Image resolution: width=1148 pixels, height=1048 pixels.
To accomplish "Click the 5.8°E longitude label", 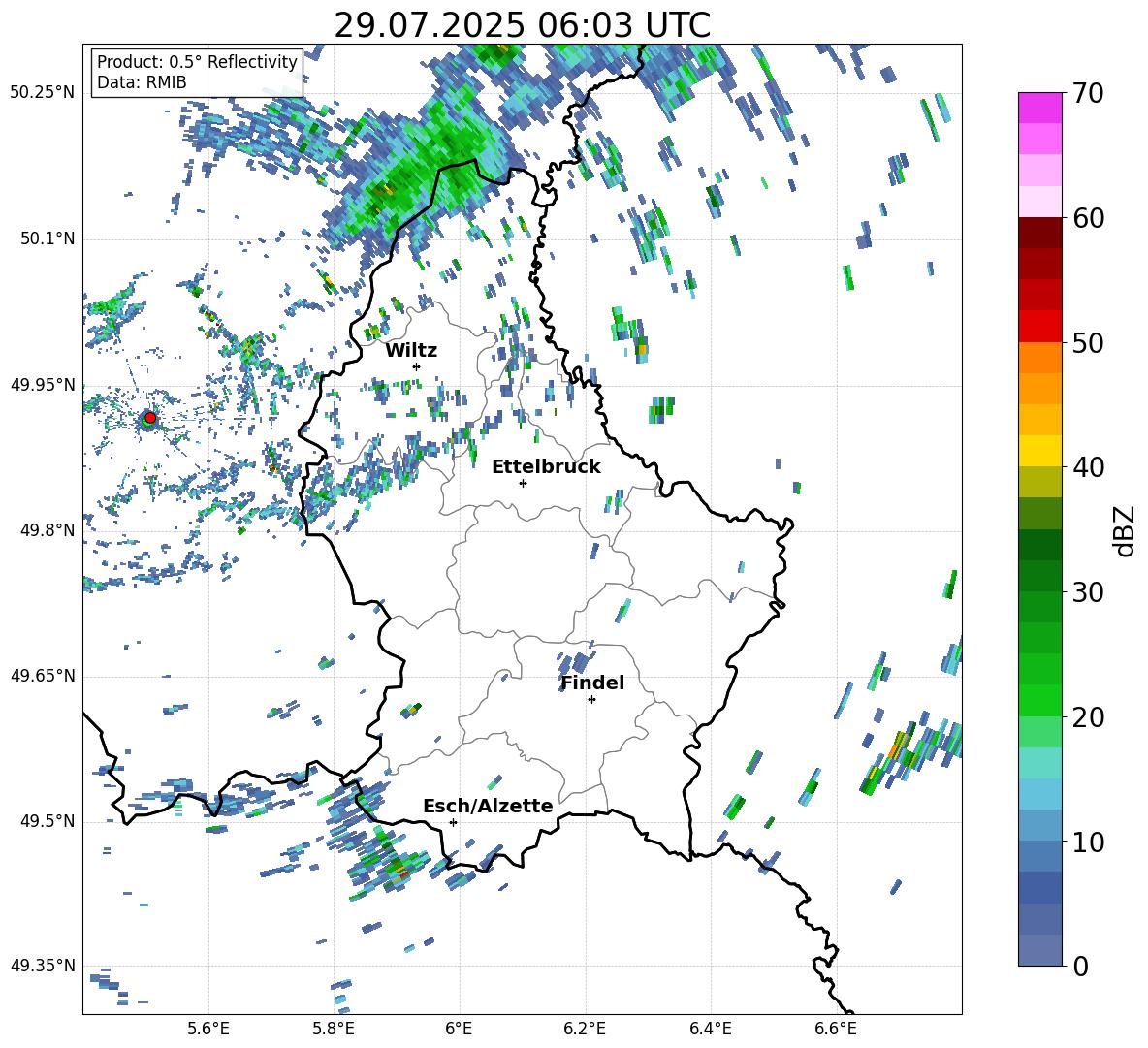I will (334, 1029).
